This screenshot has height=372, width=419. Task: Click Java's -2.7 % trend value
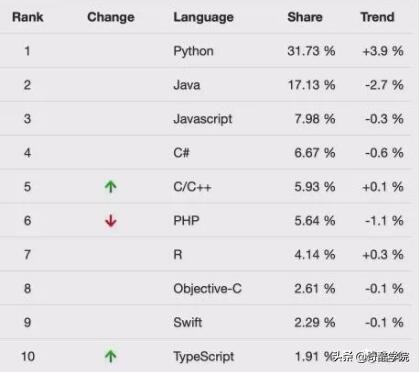click(384, 85)
